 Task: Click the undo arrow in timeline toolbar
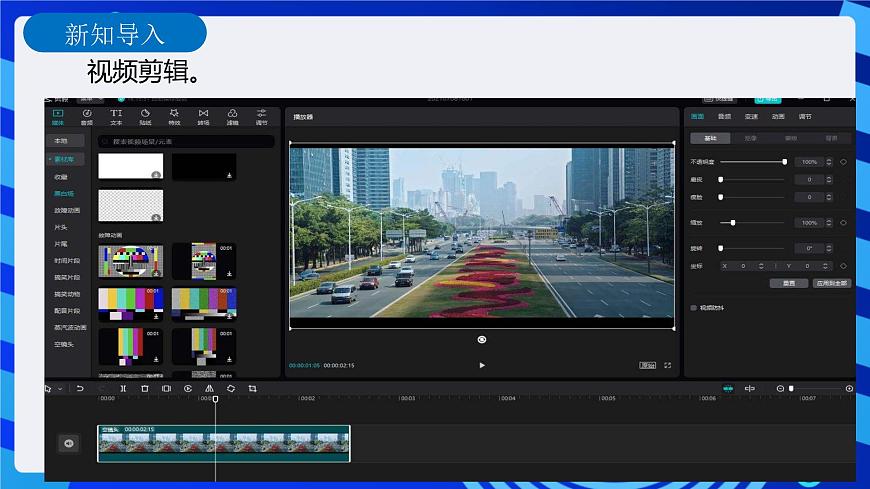point(80,389)
